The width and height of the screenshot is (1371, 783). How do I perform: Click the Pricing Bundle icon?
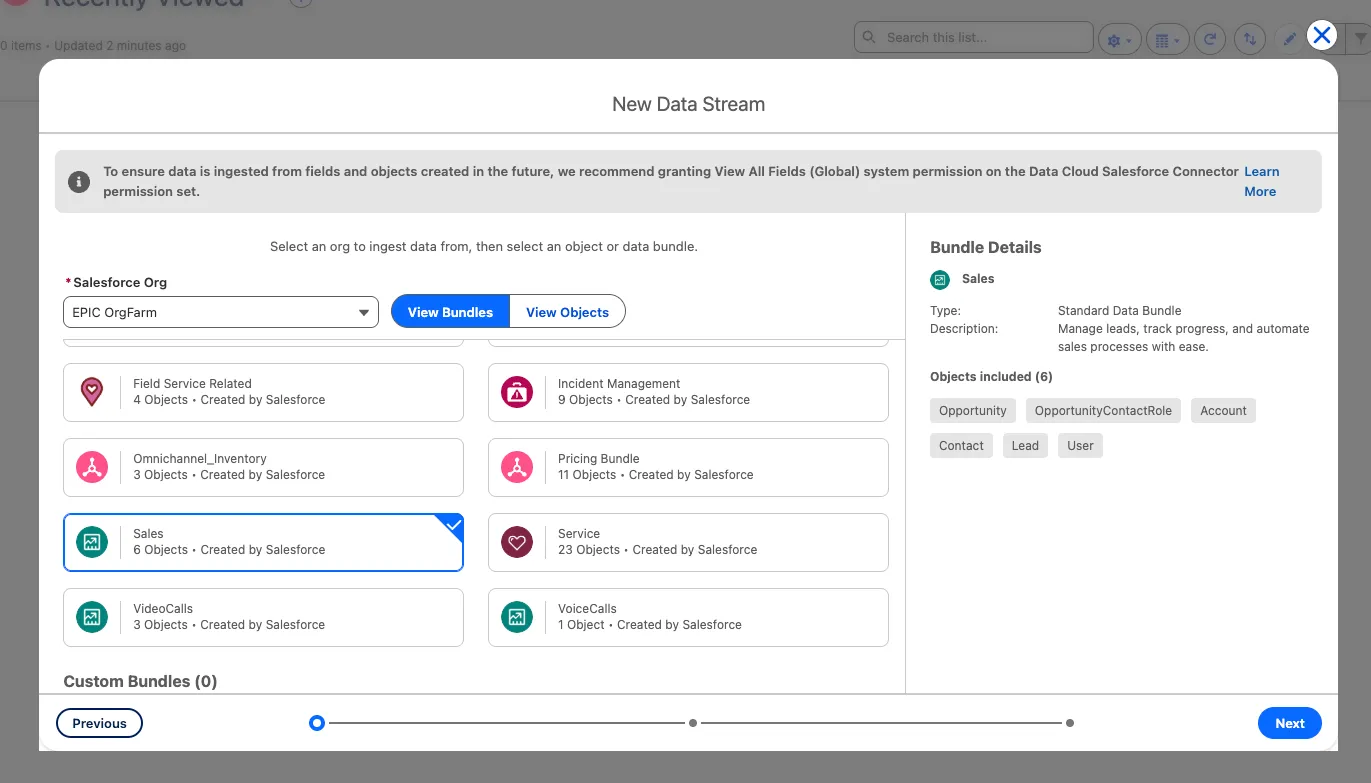[517, 467]
